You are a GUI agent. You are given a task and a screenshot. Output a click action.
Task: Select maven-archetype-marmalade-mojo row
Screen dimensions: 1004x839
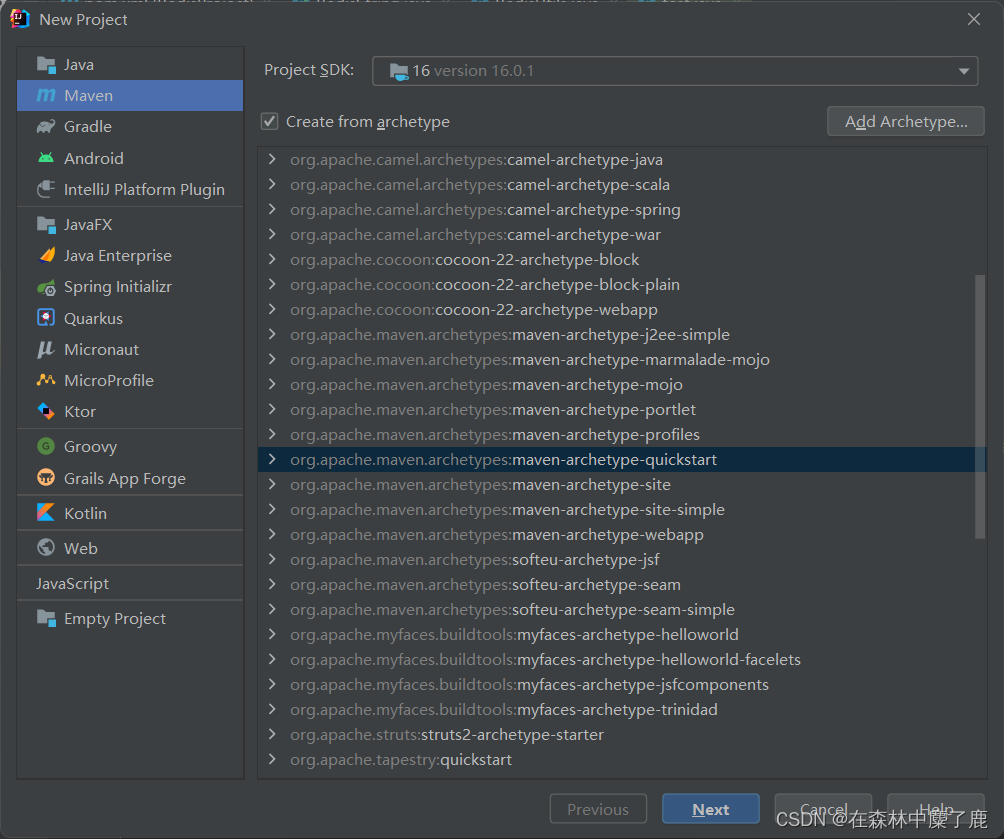[622, 359]
